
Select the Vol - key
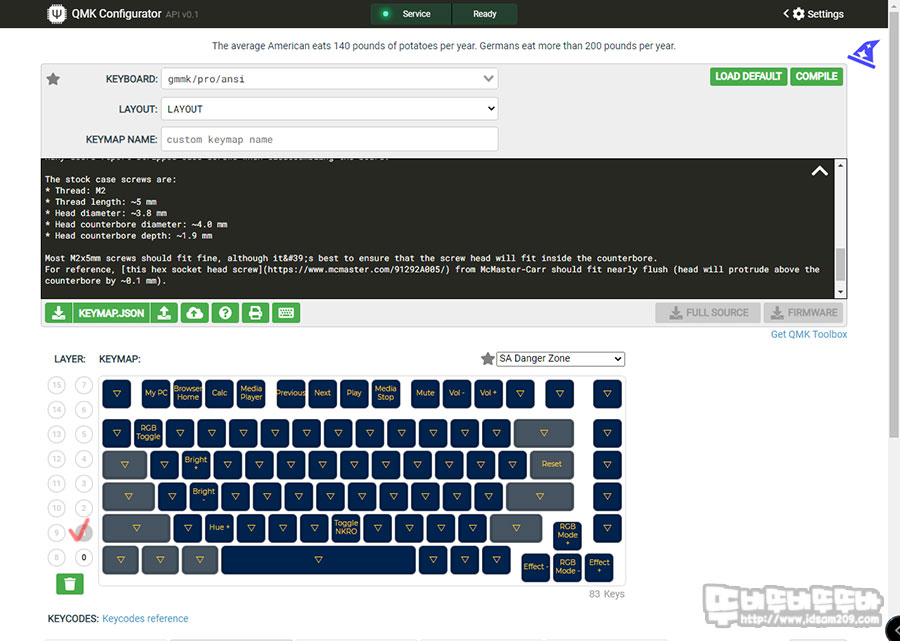pyautogui.click(x=457, y=394)
